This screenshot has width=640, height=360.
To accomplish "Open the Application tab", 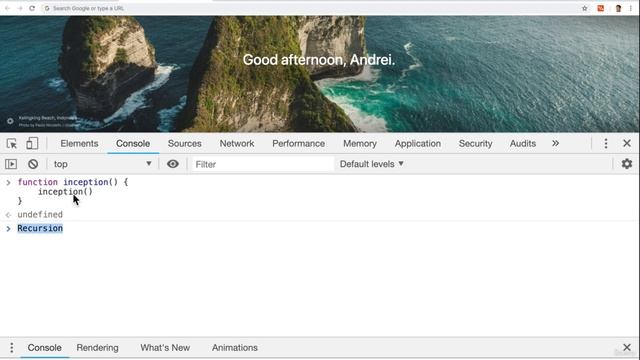I will point(418,144).
